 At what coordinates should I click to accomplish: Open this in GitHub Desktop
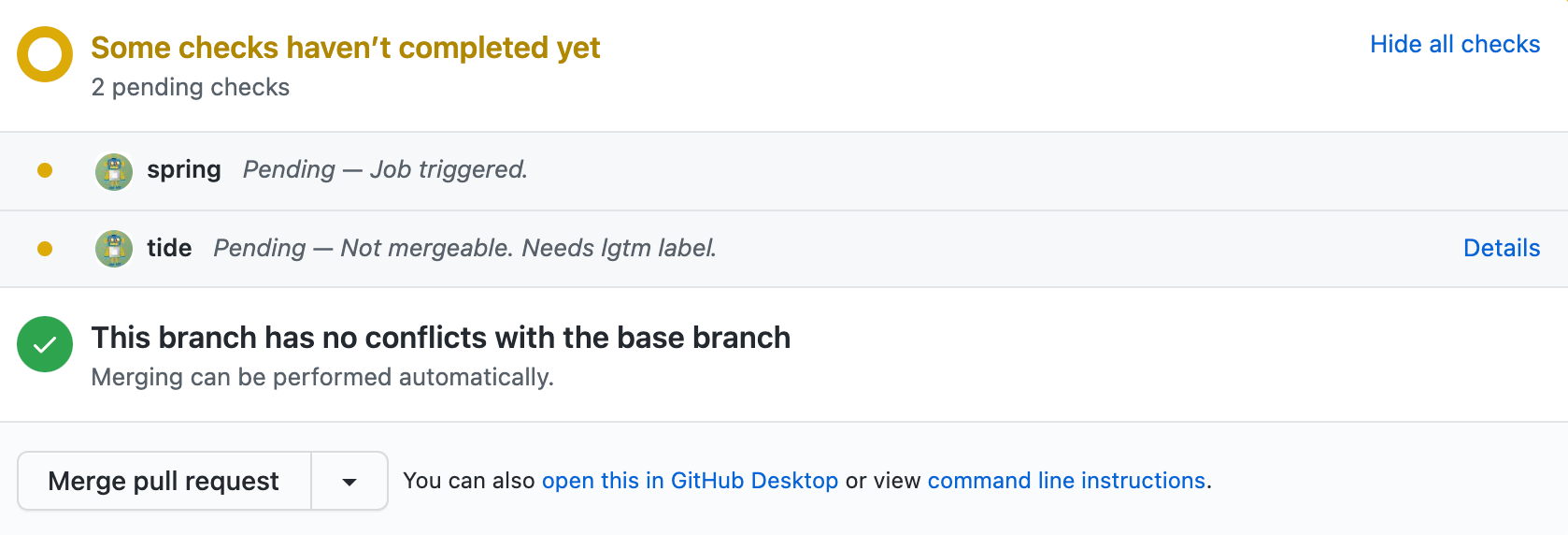point(690,481)
